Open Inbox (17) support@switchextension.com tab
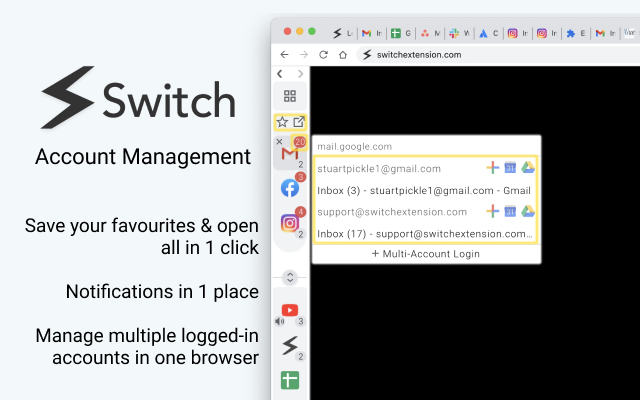The width and height of the screenshot is (640, 400). 424,234
